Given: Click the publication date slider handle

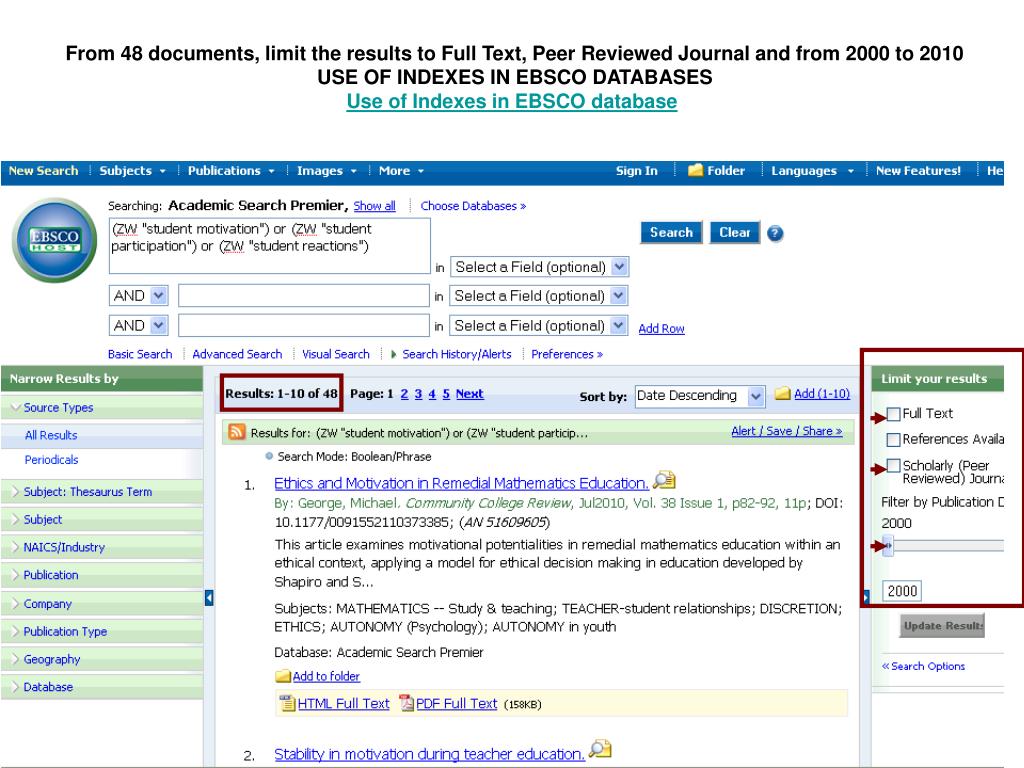Looking at the screenshot, I should coord(888,545).
